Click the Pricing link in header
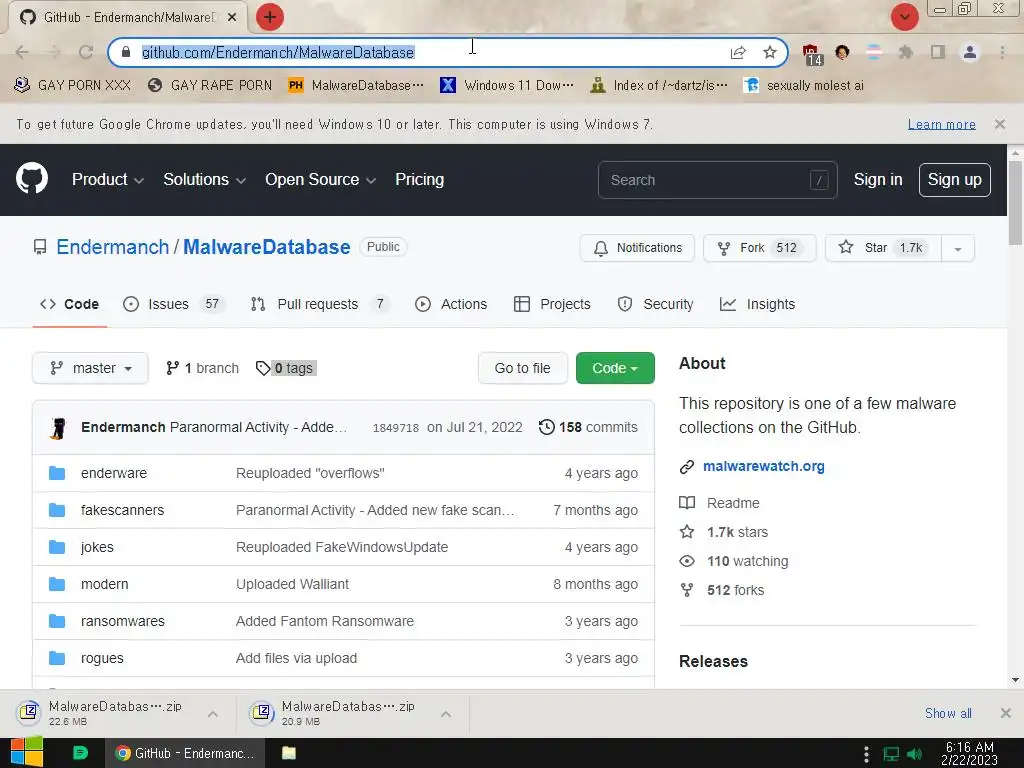The image size is (1024, 768). pos(419,180)
